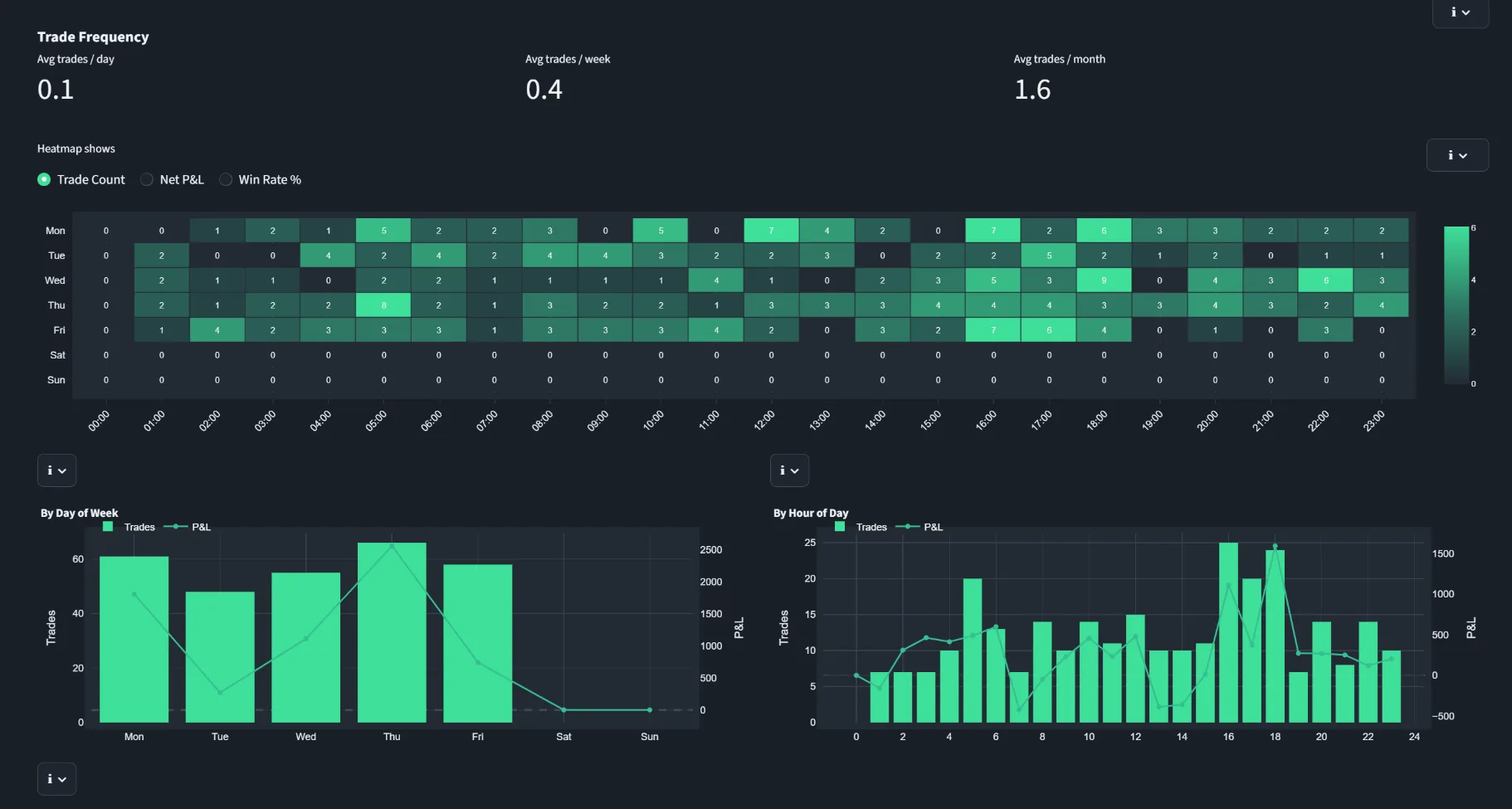Click the Heatmap shows label
Viewport: 1512px width, 809px height.
point(76,149)
